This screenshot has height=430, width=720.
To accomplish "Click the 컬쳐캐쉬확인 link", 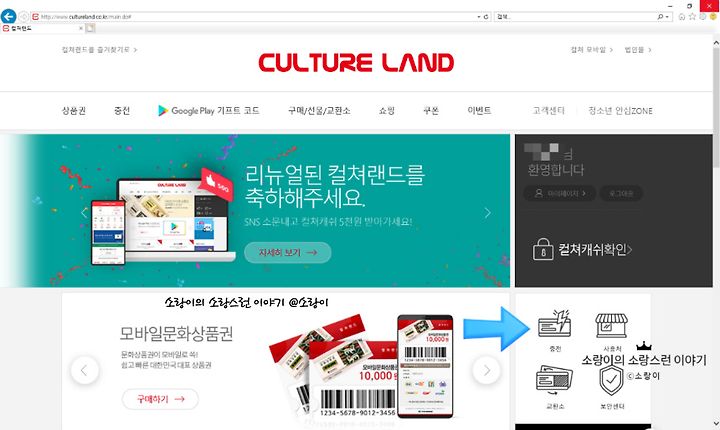I will click(595, 249).
